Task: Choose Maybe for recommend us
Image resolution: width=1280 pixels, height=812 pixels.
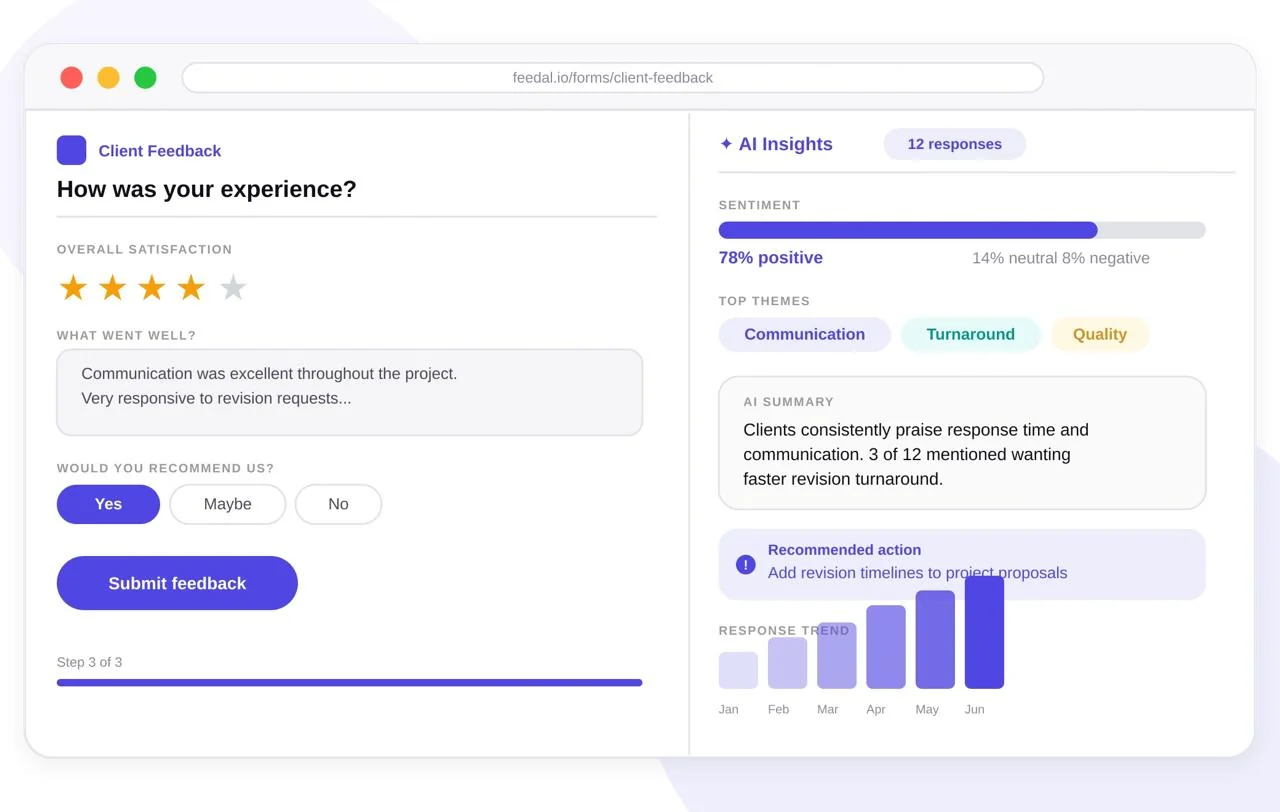Action: coord(228,504)
